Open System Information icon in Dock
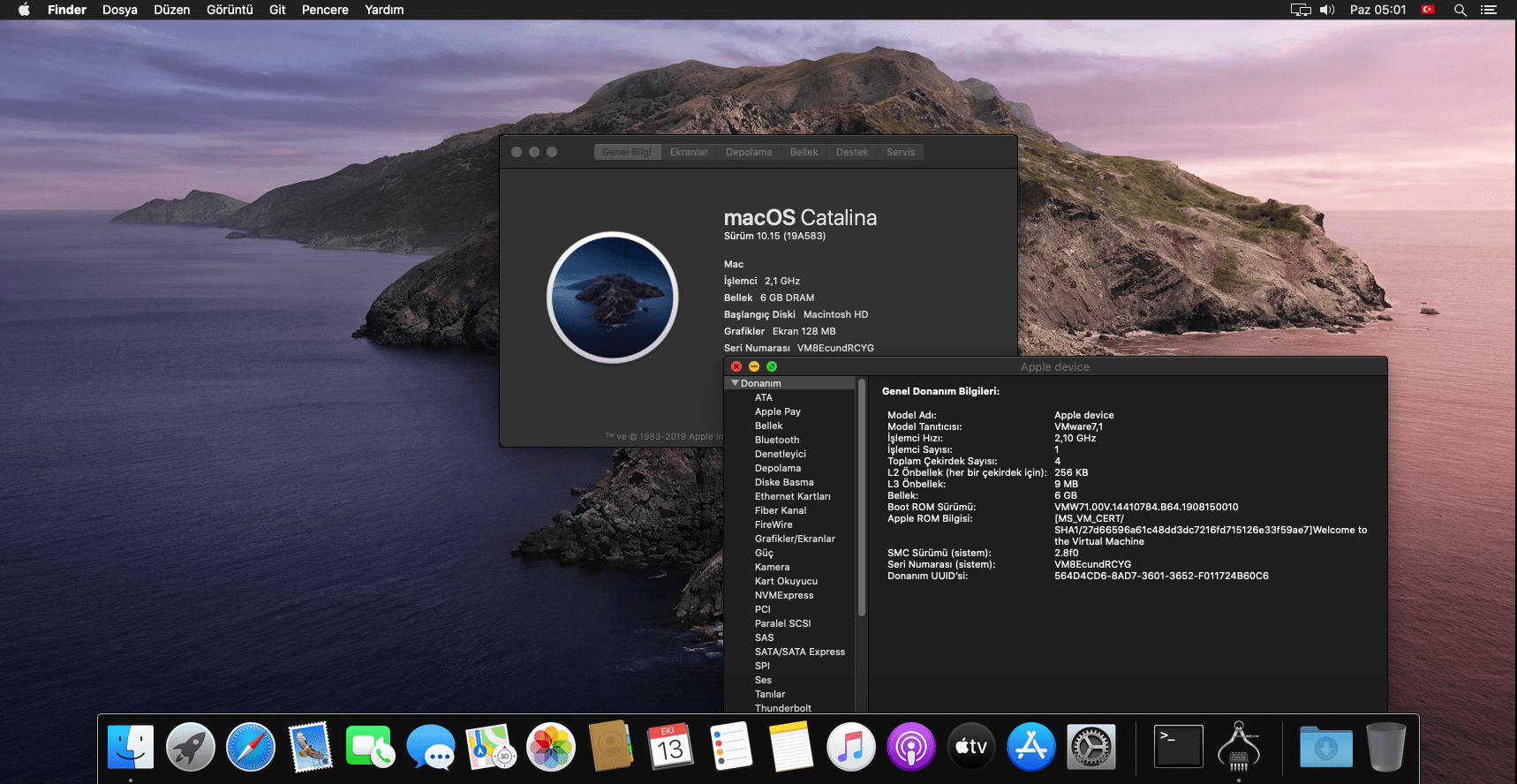 click(x=1239, y=747)
